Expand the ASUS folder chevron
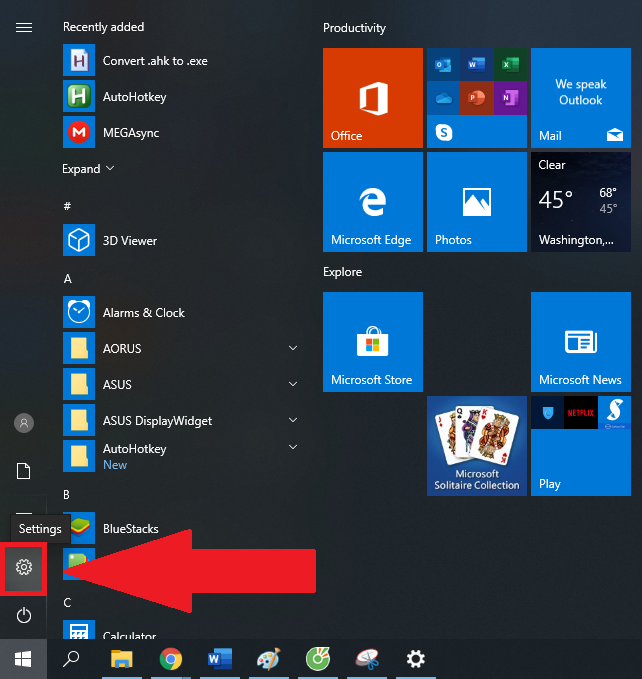The height and width of the screenshot is (679, 642). (293, 384)
